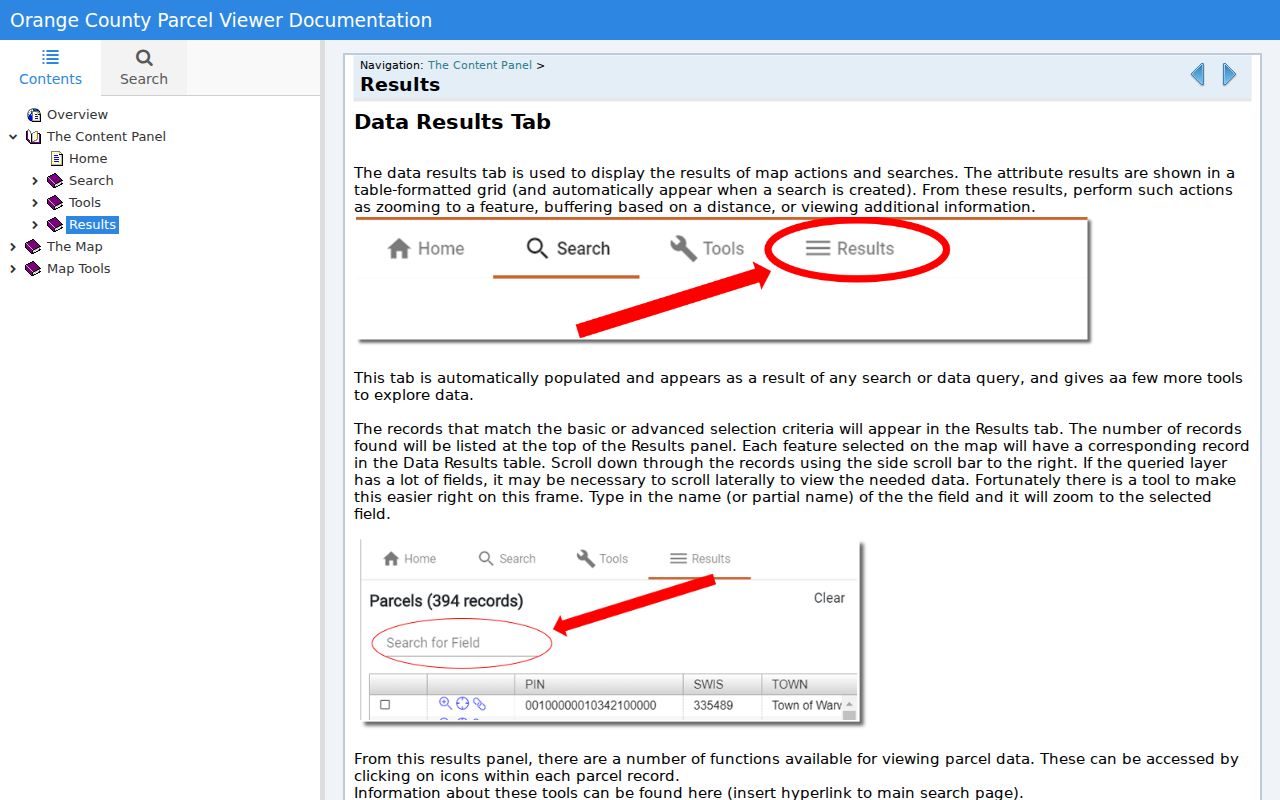Click the book icon beside Map Tools

click(x=33, y=269)
